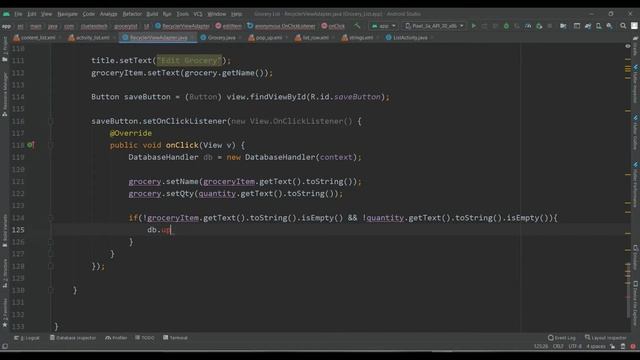Open the app run configuration dropdown
This screenshot has width=640, height=360.
(383, 26)
